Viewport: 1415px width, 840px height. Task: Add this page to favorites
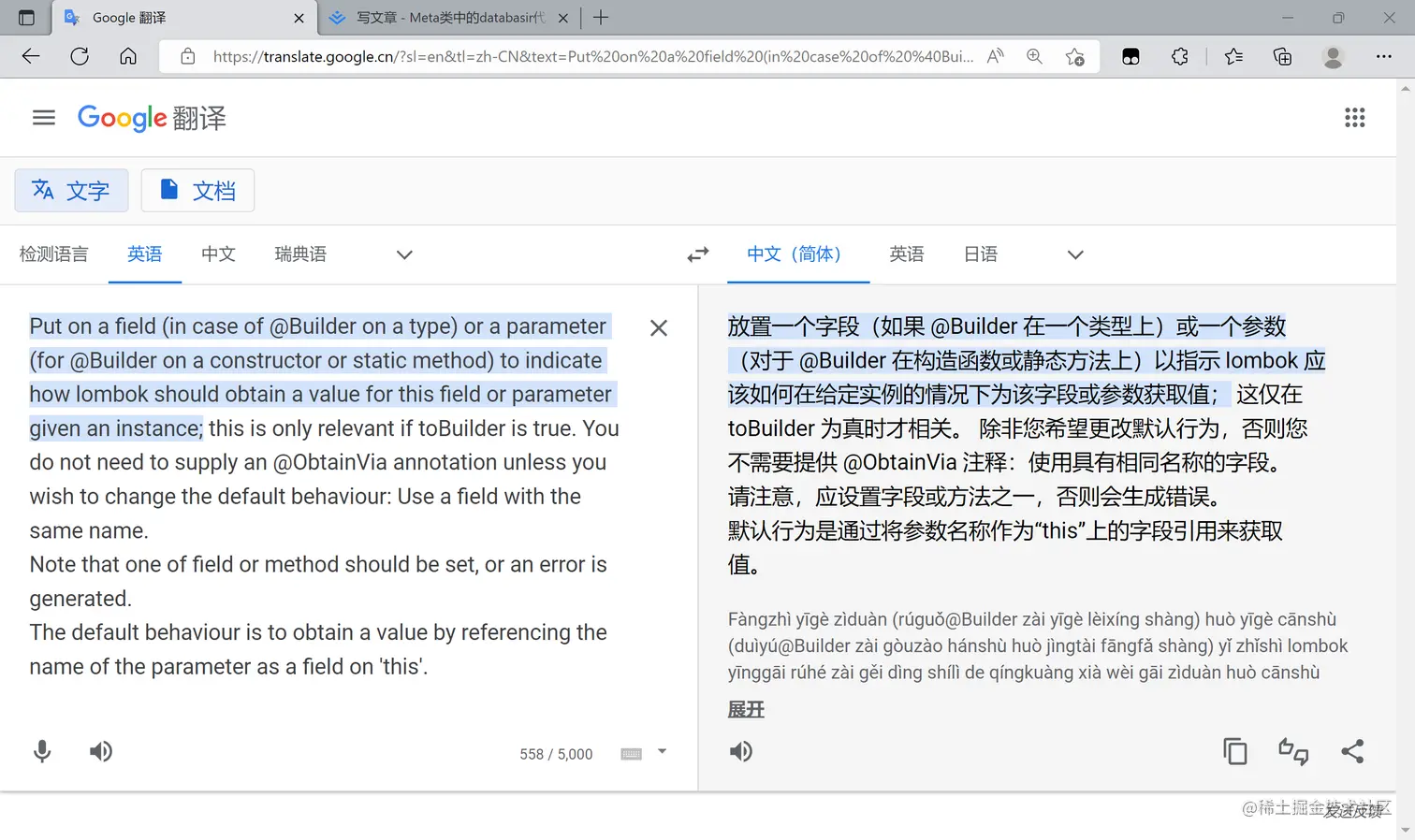point(1074,56)
